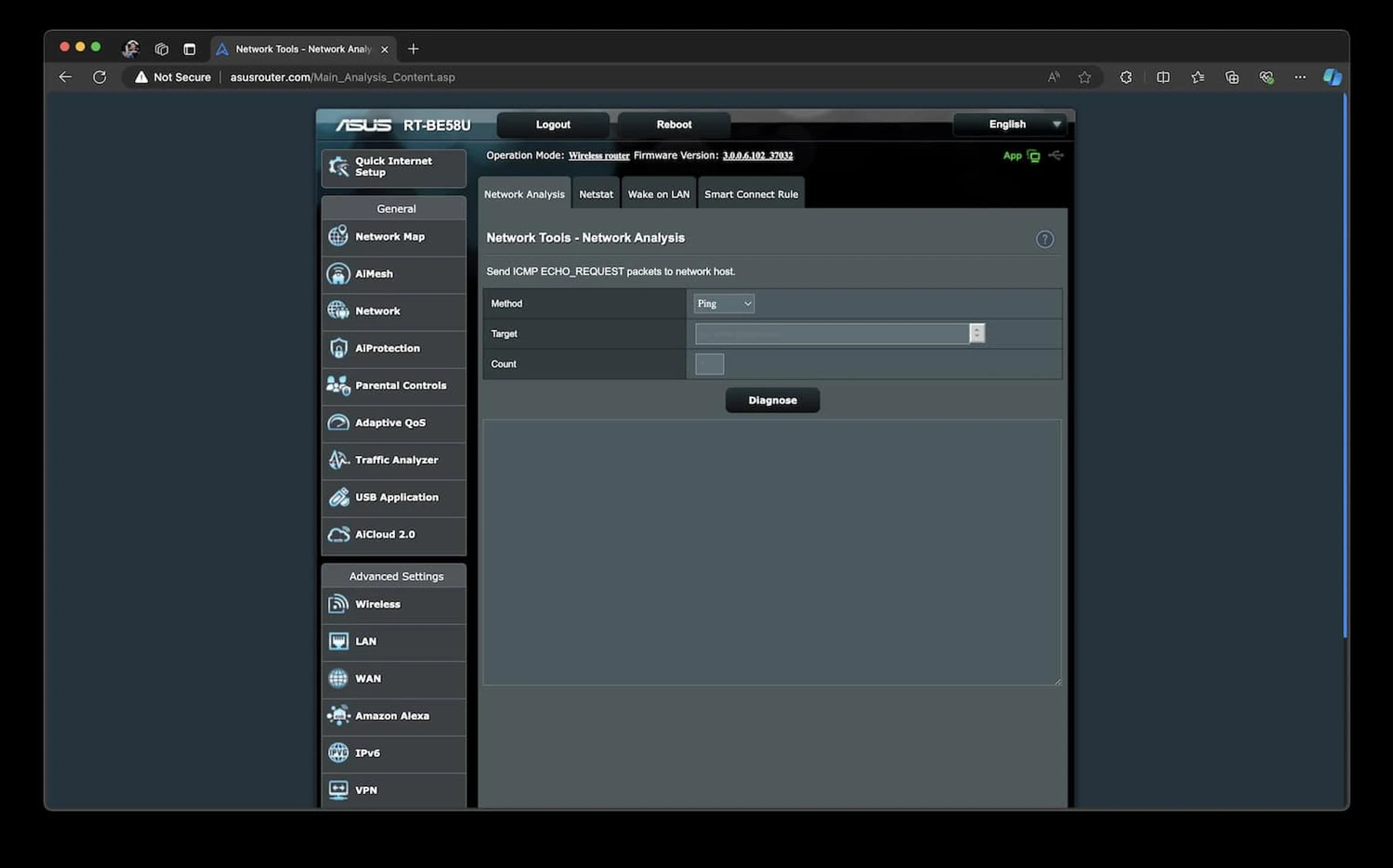Click the Count input field

[x=709, y=364]
